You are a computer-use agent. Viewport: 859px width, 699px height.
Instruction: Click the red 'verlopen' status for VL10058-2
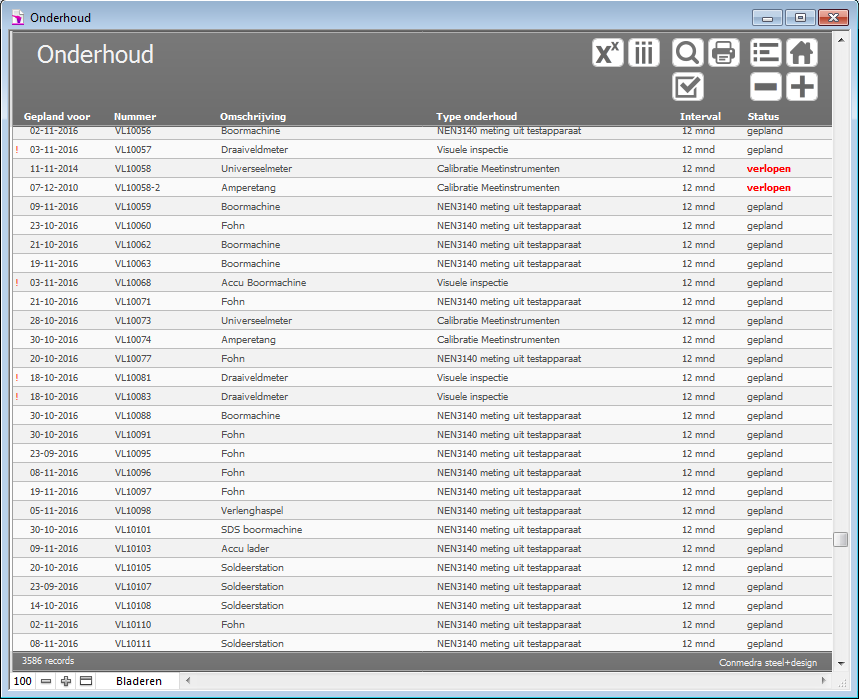click(768, 188)
